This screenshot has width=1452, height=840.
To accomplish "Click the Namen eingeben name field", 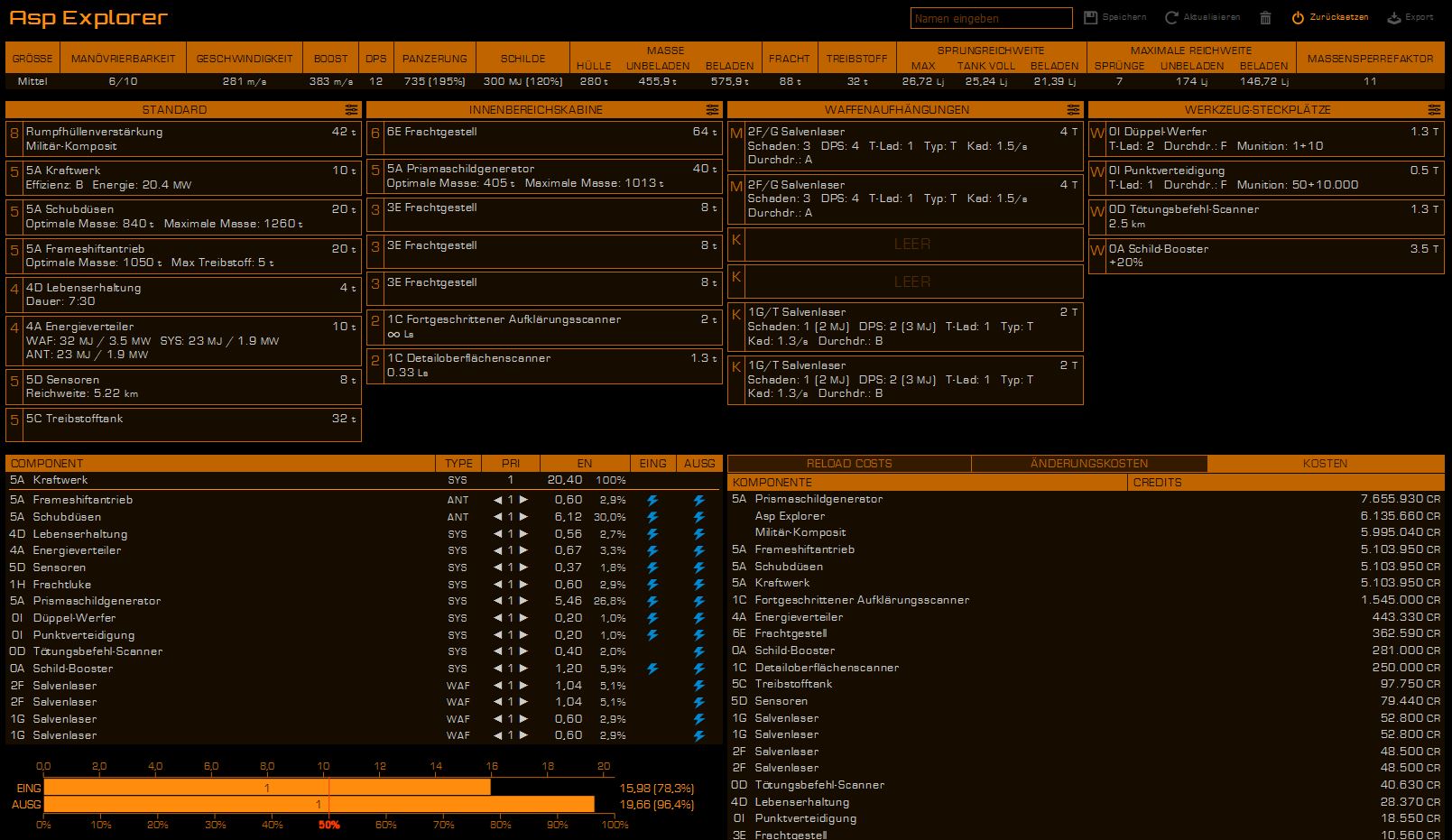I will 991,18.
